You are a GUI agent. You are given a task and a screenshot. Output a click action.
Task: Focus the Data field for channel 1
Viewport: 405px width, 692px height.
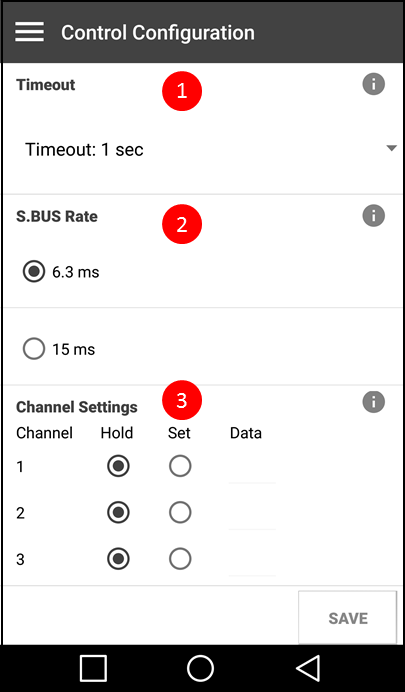tap(252, 468)
